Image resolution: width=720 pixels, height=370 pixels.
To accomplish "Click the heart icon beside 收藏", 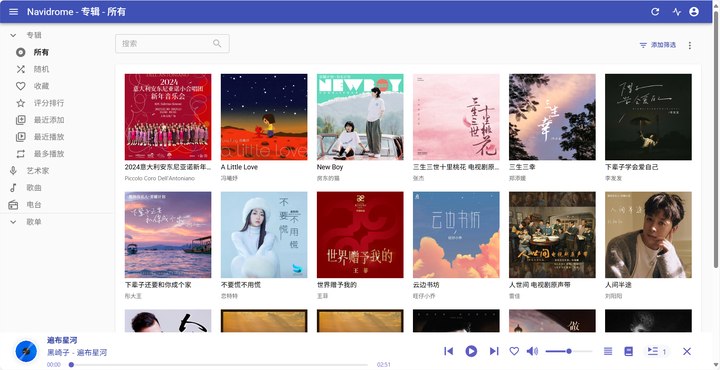I will tap(20, 86).
